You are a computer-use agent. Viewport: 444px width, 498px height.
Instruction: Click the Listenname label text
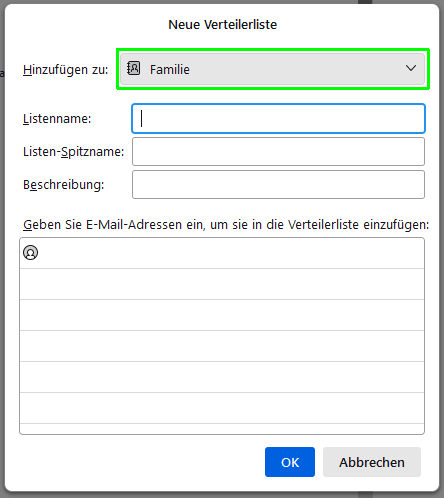(57, 119)
